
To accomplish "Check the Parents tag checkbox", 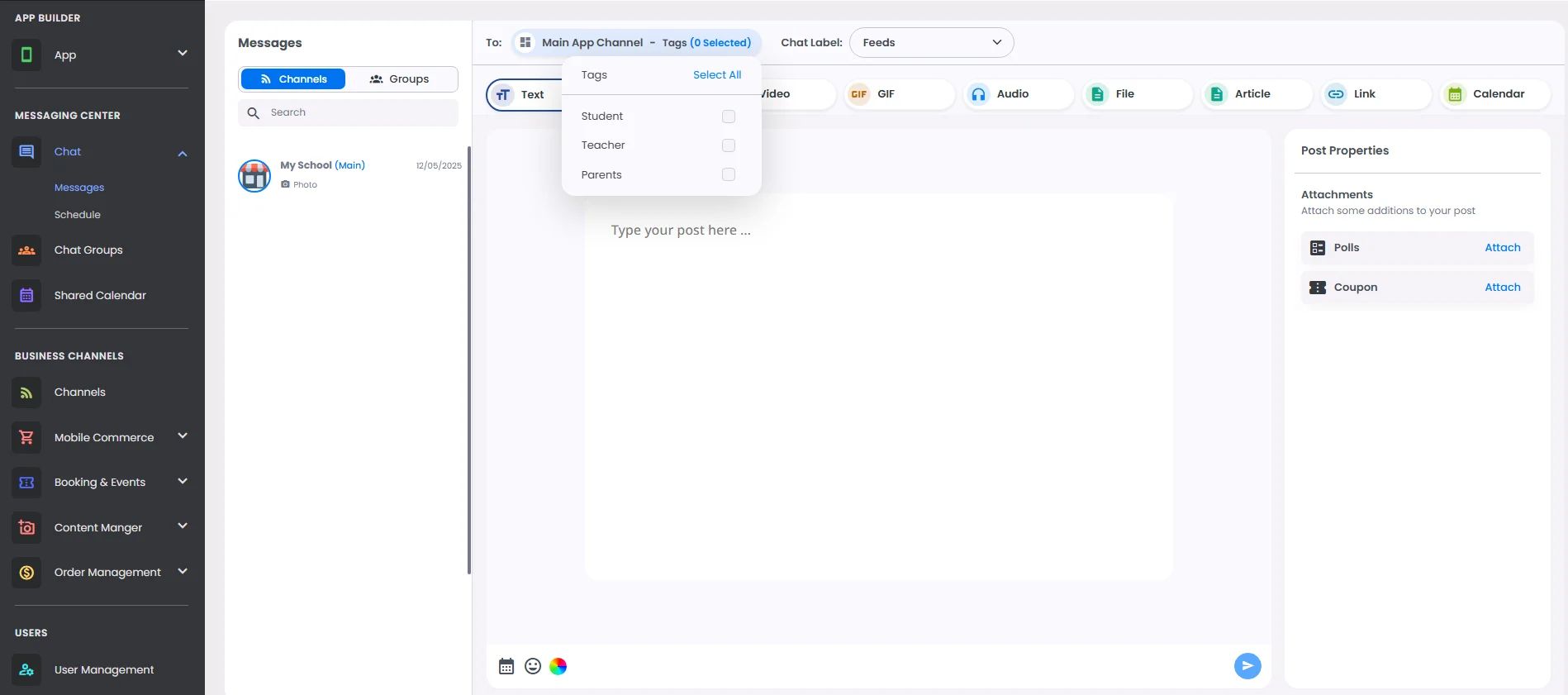I will [x=729, y=174].
